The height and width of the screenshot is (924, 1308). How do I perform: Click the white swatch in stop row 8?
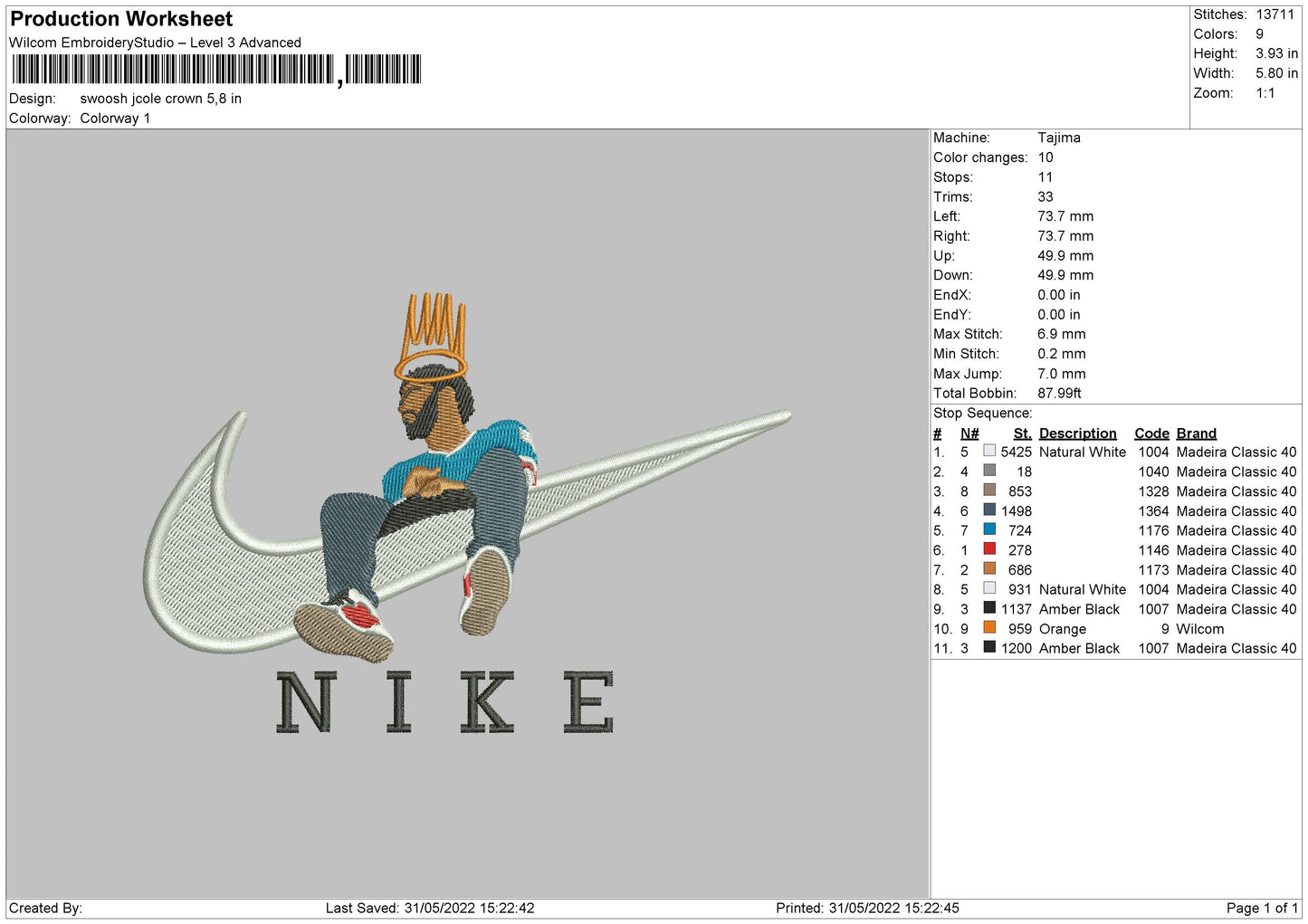[989, 588]
